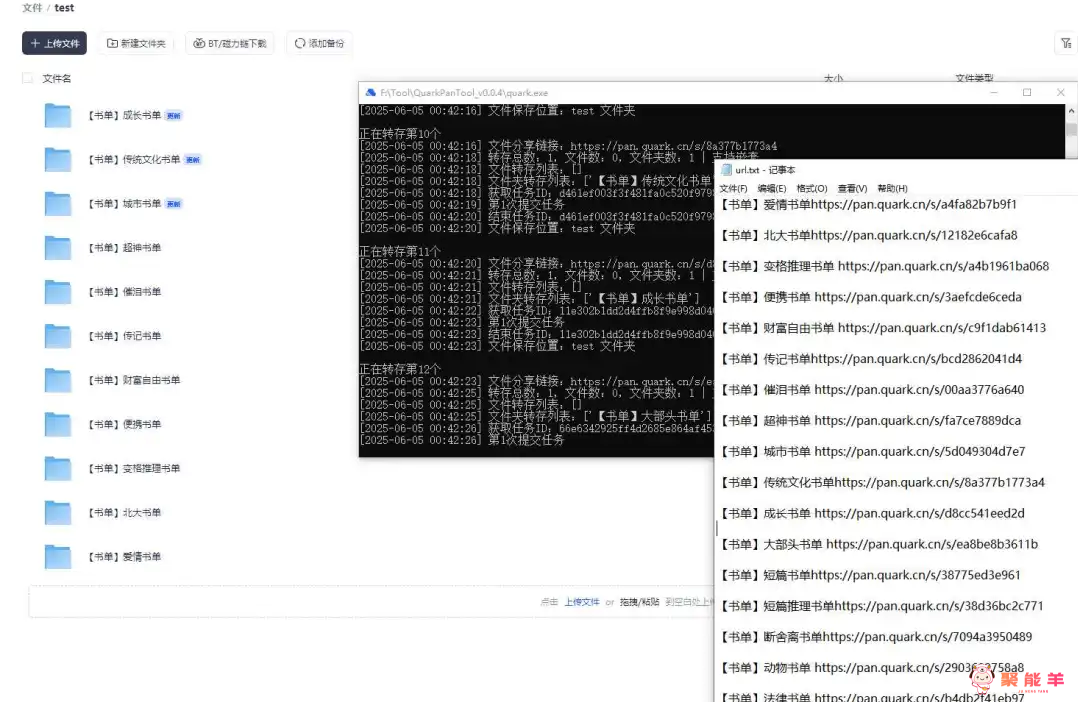Click the 变格推理书单 line in Notepad
Viewport: 1078px width, 702px height.
point(885,266)
